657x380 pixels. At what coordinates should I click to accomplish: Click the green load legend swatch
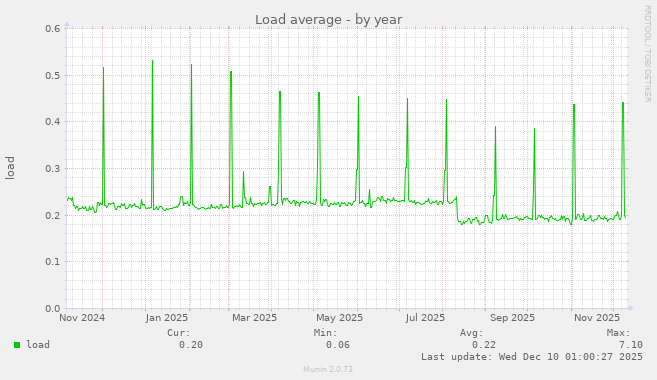tap(17, 345)
